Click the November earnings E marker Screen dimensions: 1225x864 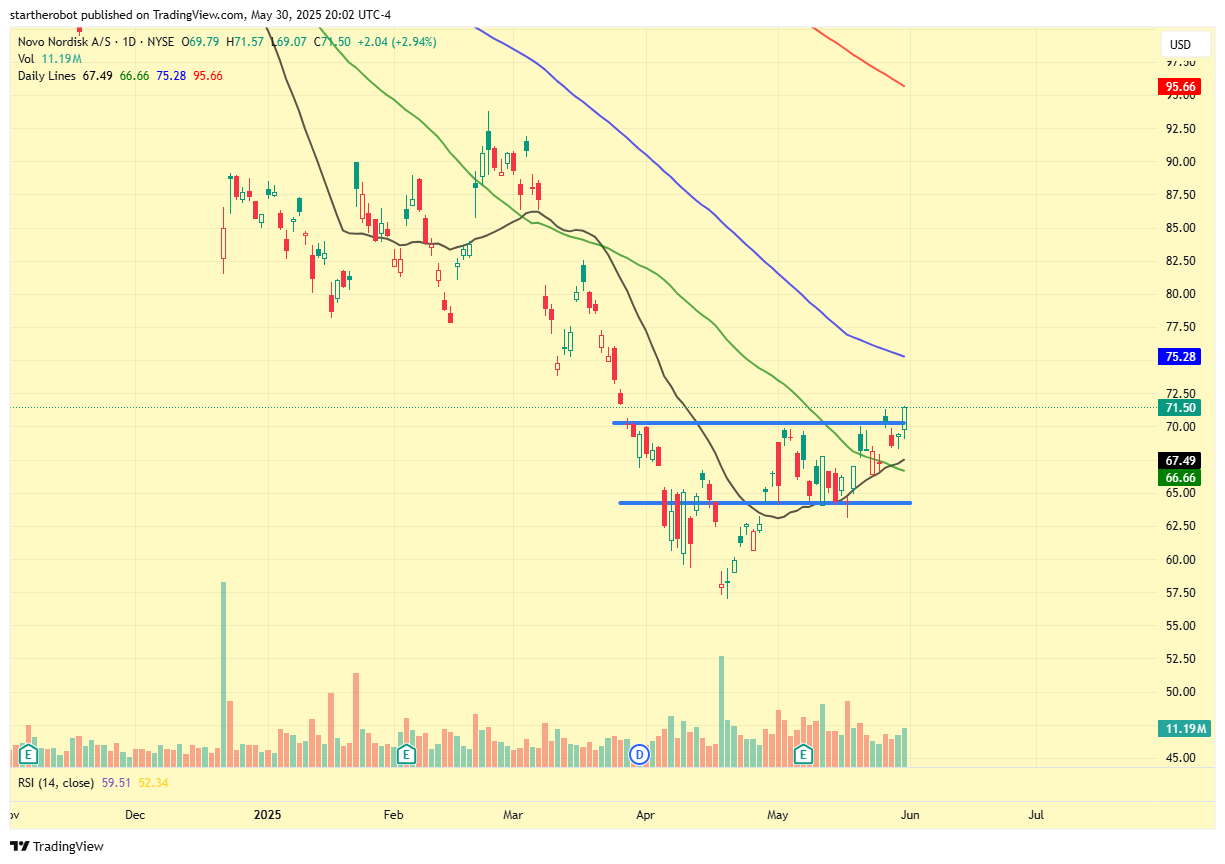click(28, 754)
